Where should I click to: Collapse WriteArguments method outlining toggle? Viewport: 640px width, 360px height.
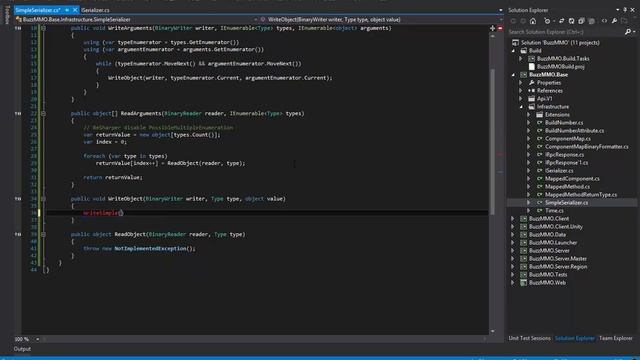(43, 28)
